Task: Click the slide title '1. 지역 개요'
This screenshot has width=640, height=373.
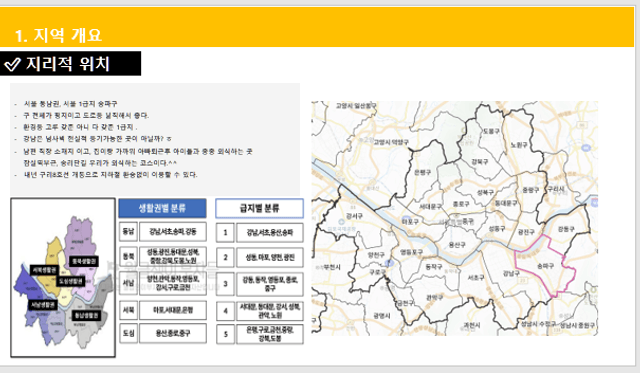Action: 58,35
